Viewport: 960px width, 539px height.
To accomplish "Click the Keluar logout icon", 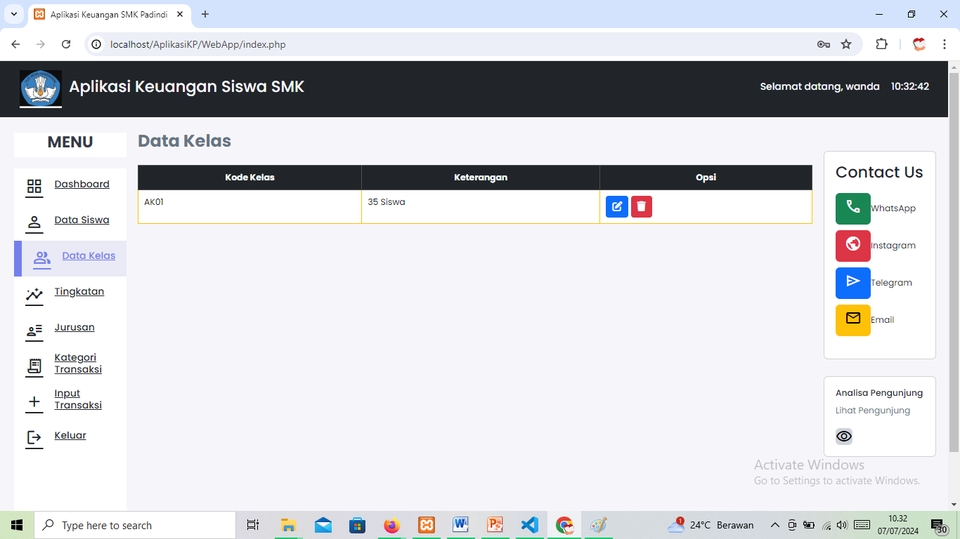I will (34, 437).
